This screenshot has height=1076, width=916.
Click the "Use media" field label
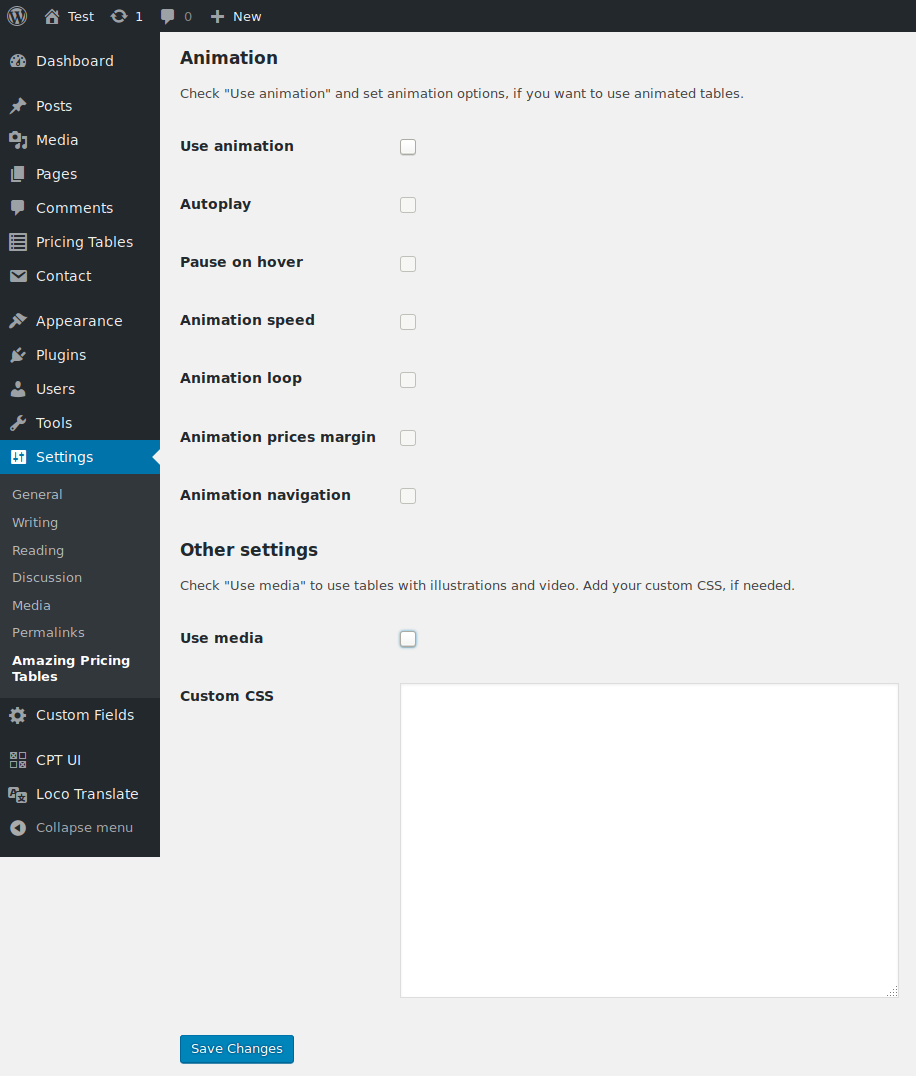pyautogui.click(x=222, y=638)
